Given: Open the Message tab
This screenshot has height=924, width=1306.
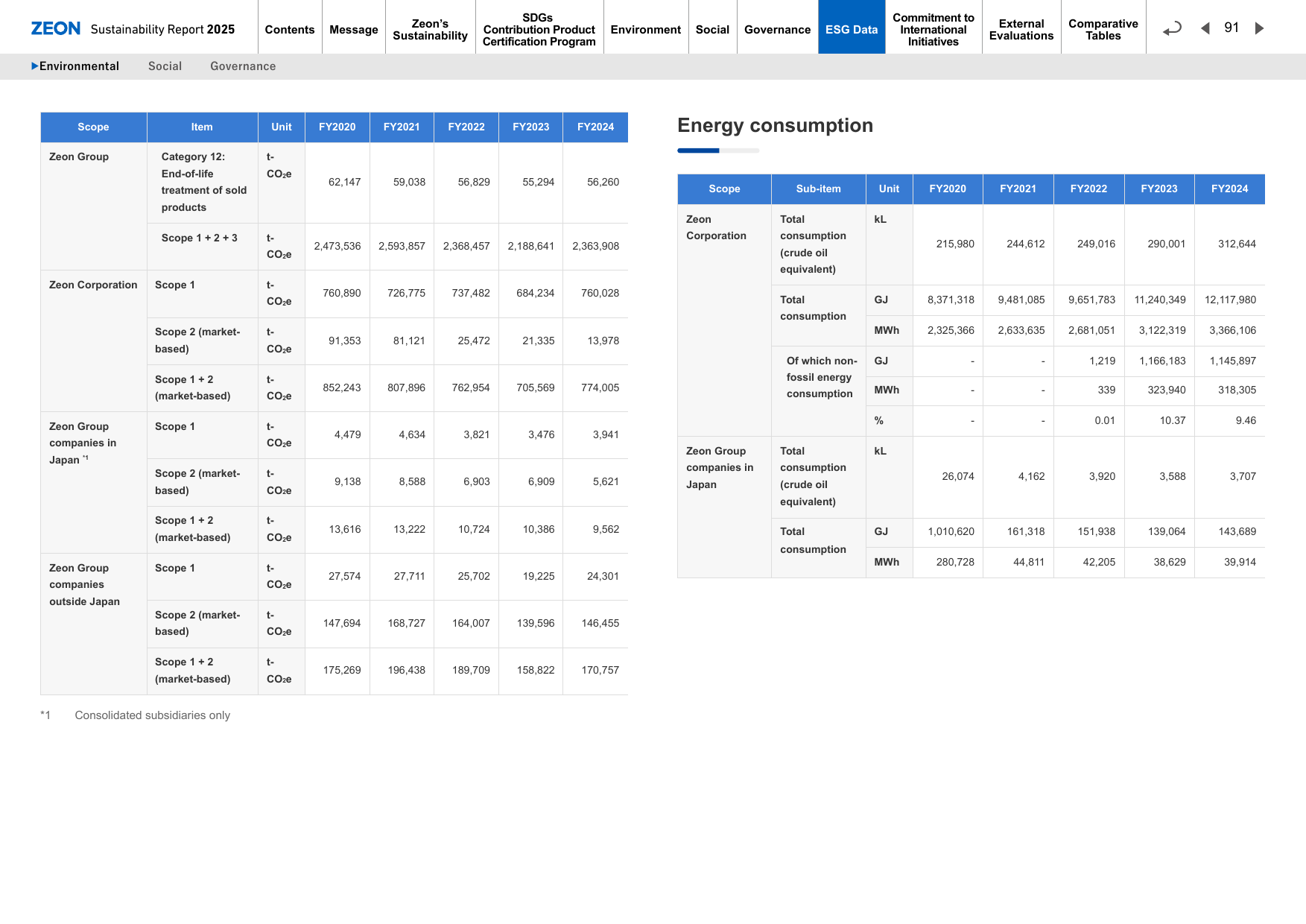Looking at the screenshot, I should [354, 30].
